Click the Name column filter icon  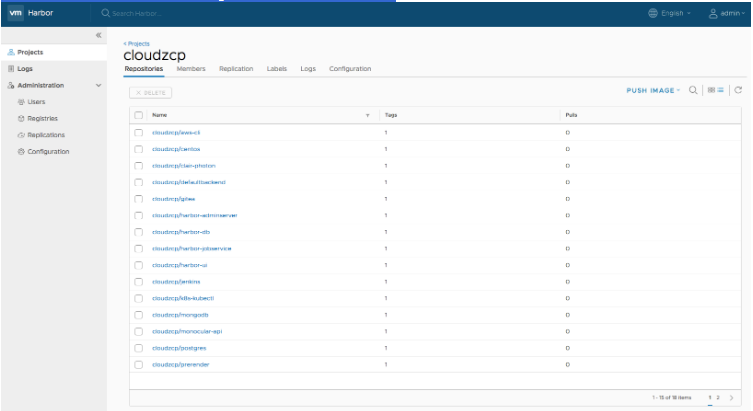click(x=367, y=115)
